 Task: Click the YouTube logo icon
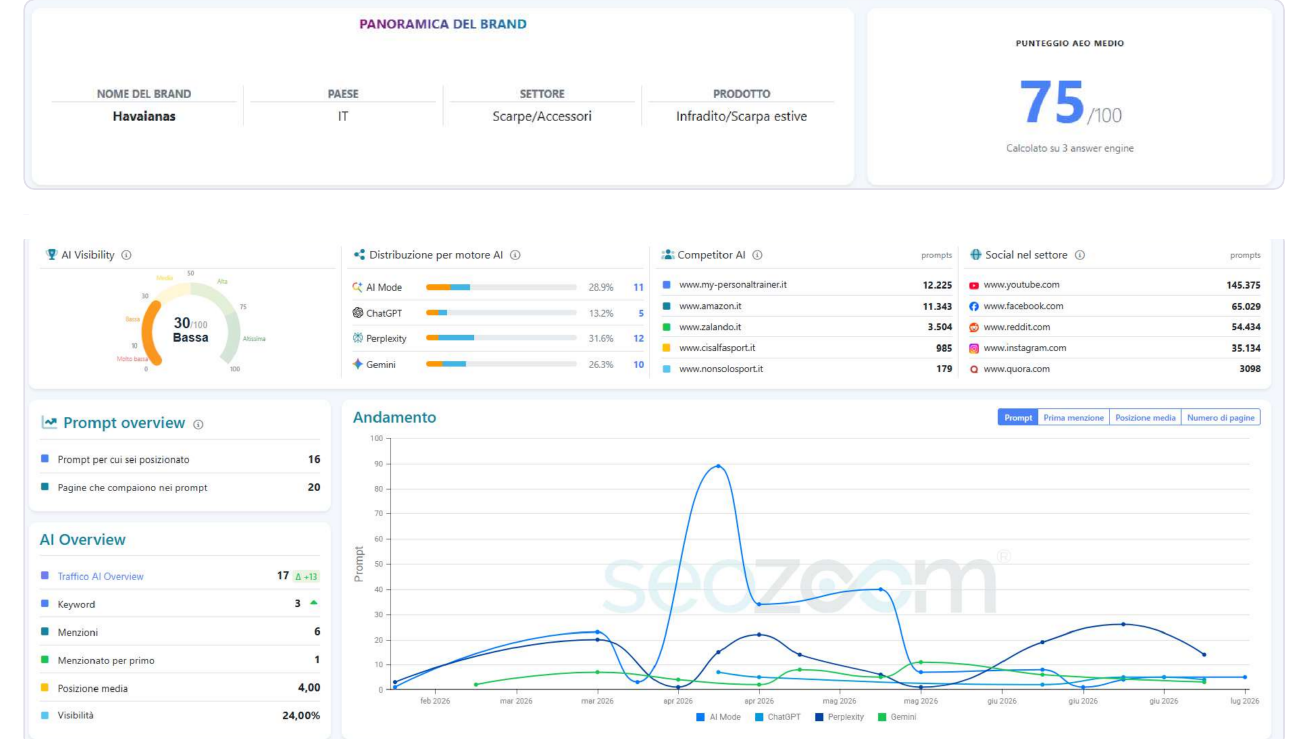tap(974, 285)
